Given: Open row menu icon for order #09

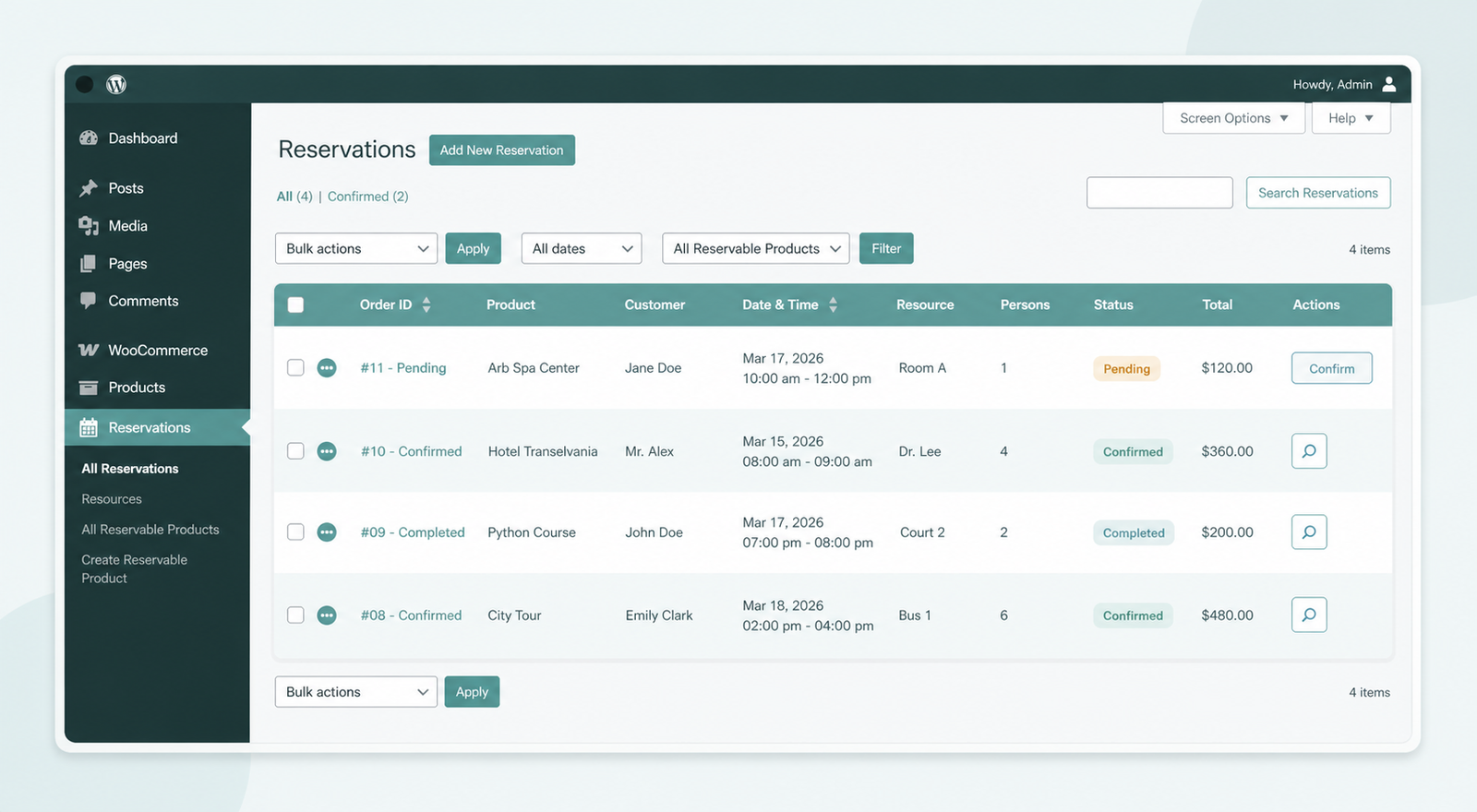Looking at the screenshot, I should pos(327,532).
